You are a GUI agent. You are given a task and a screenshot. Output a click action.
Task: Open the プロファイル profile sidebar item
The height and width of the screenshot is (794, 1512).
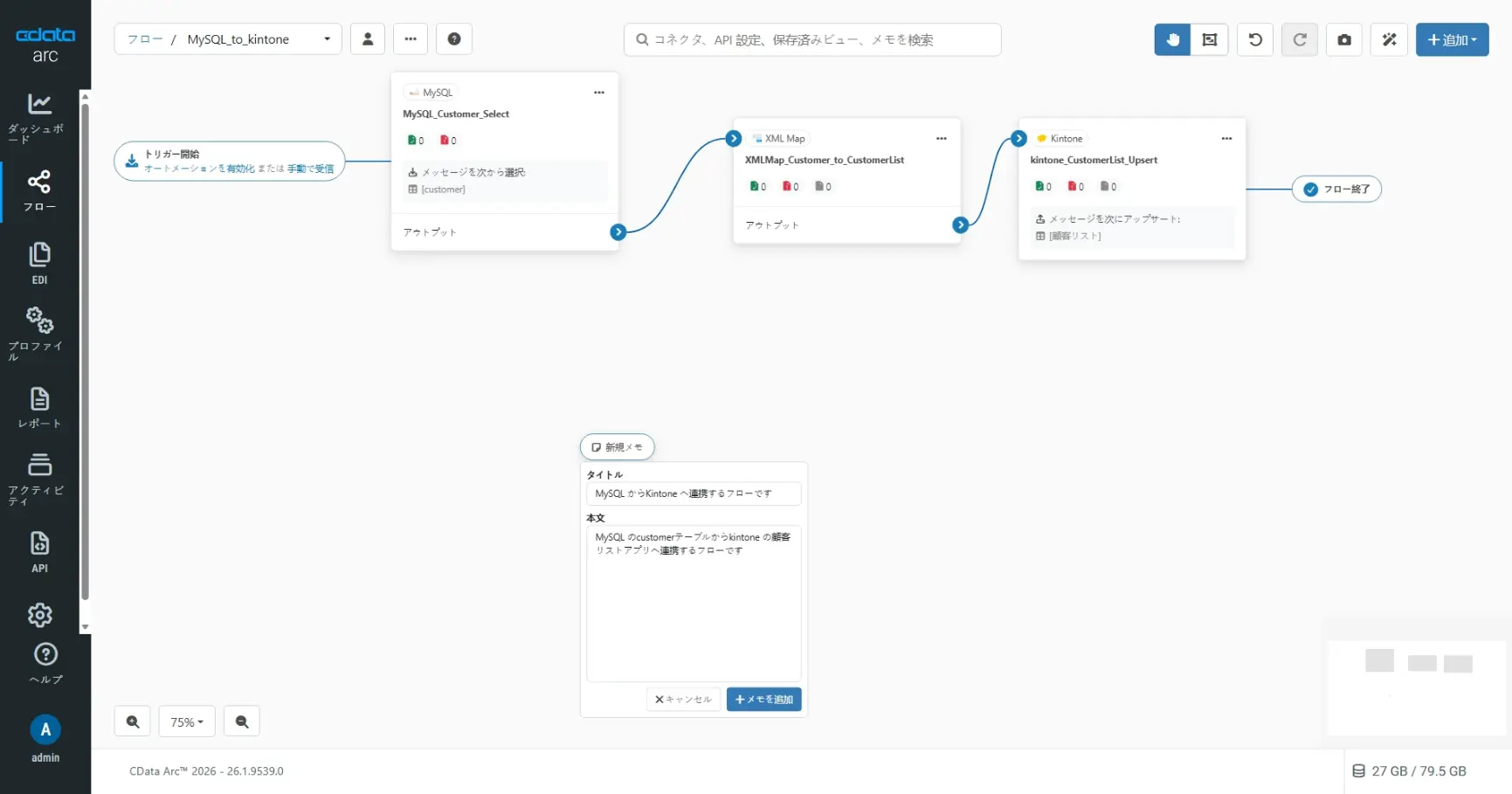tap(39, 334)
